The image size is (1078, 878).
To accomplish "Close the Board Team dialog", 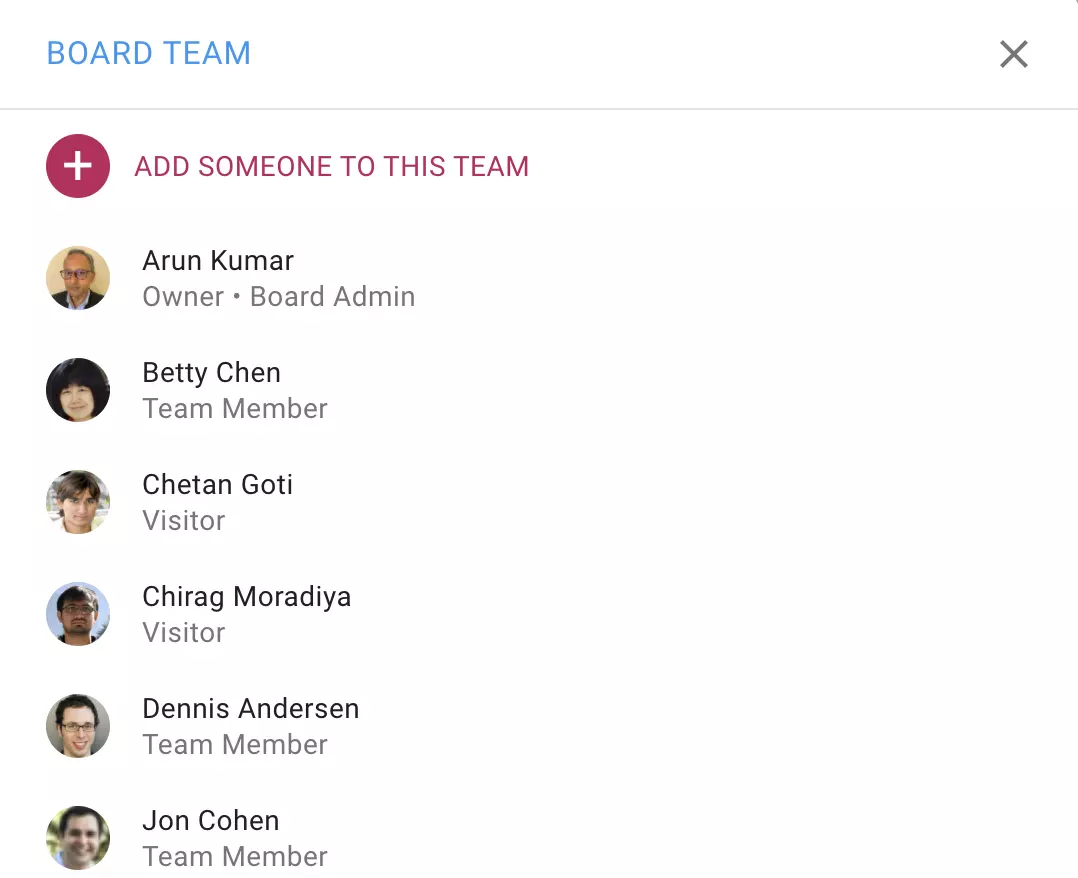I will click(x=1014, y=54).
